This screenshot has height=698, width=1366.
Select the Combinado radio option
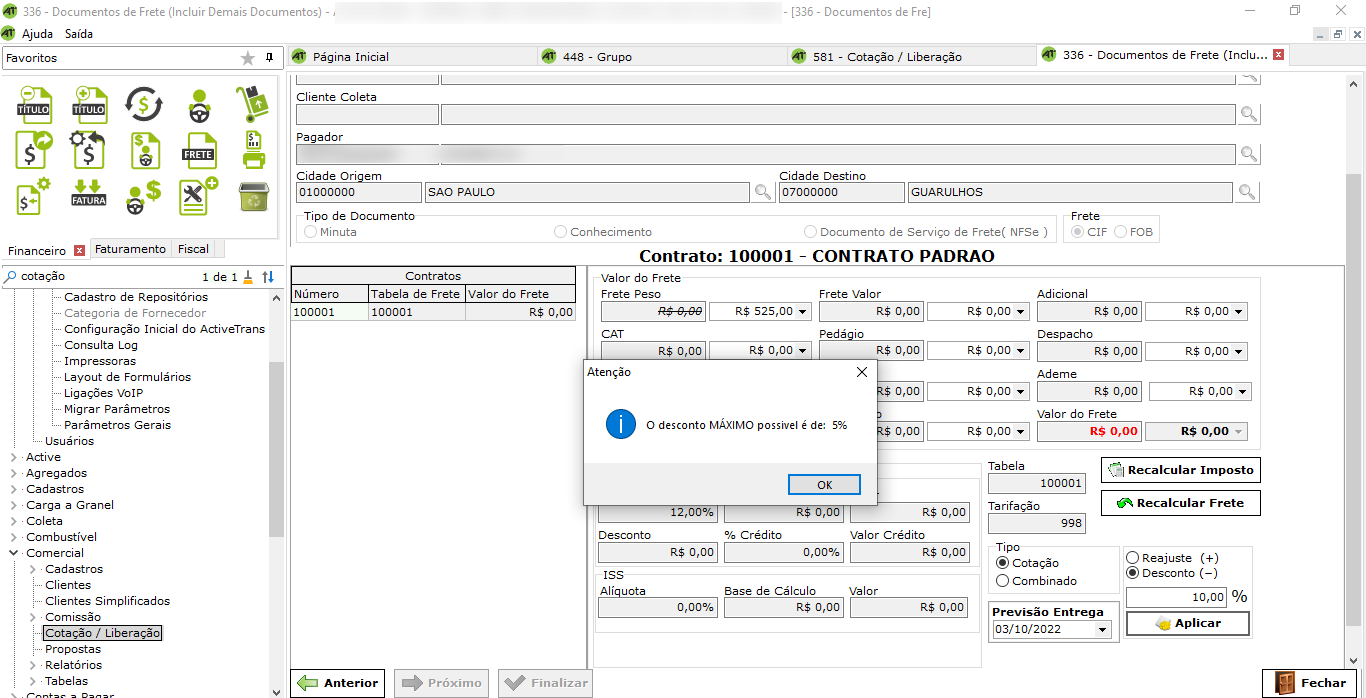(x=1003, y=581)
